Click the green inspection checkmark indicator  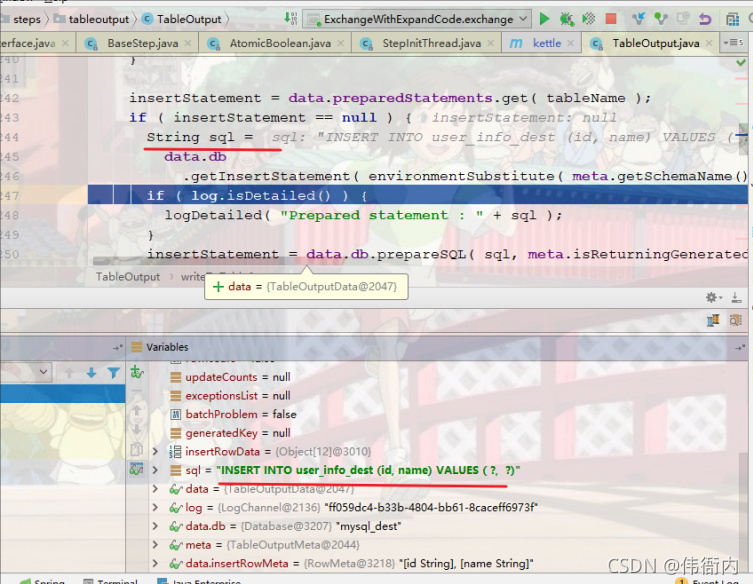(x=741, y=63)
